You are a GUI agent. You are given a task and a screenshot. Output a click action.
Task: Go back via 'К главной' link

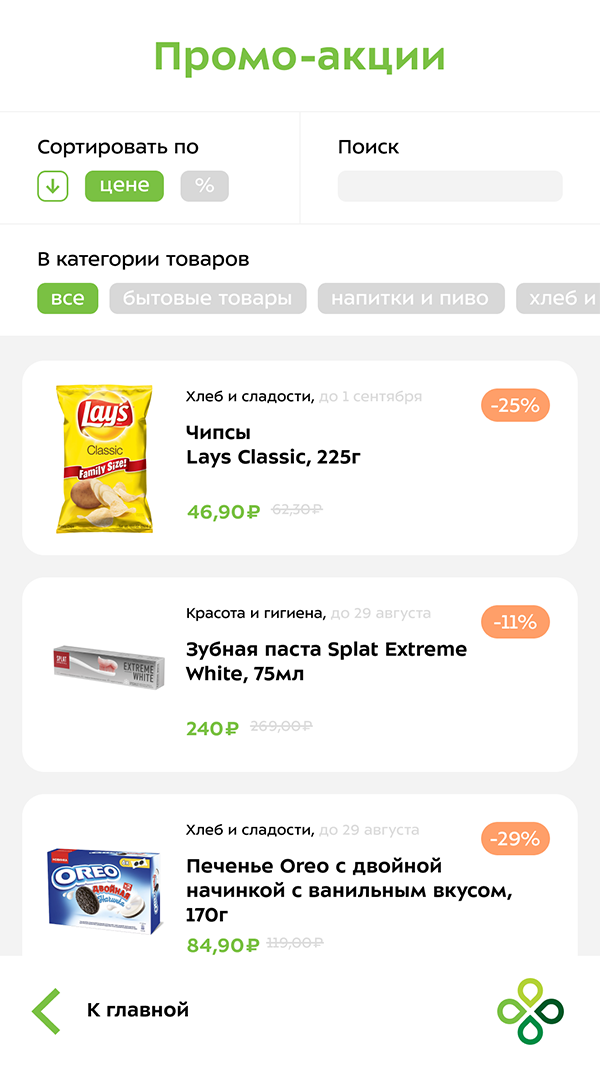[138, 1010]
